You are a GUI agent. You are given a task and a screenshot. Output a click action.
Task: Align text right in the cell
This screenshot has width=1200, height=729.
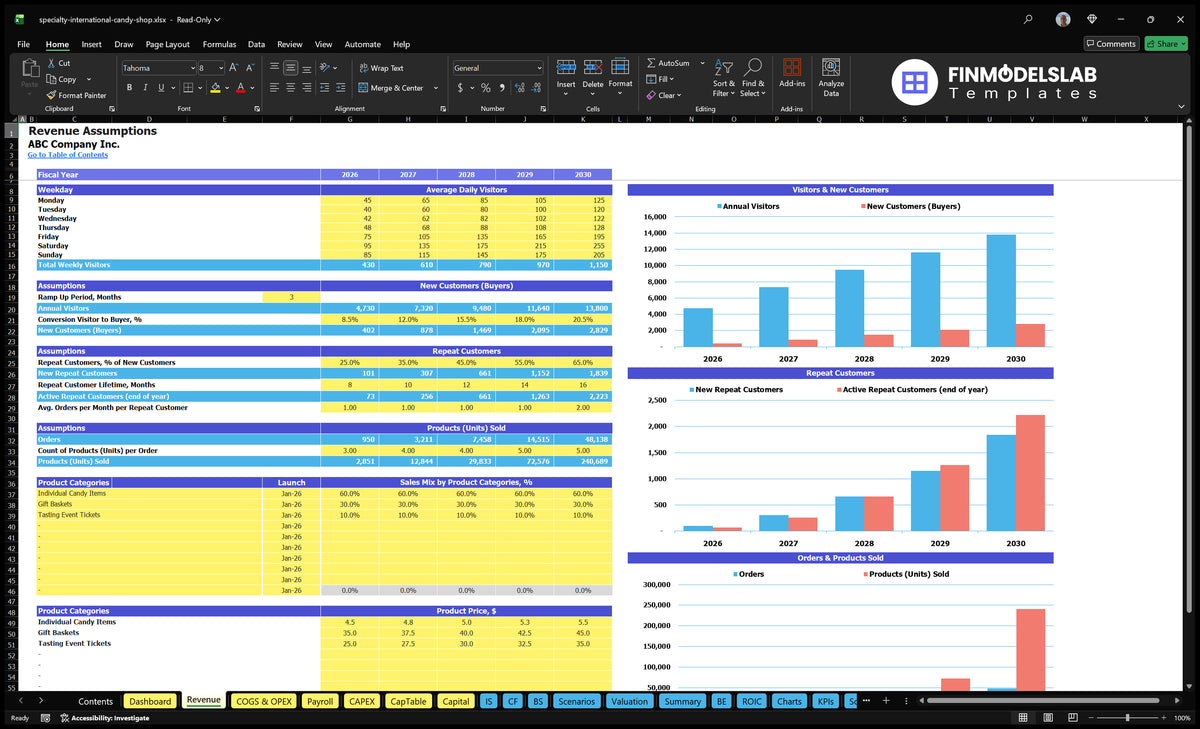[306, 88]
